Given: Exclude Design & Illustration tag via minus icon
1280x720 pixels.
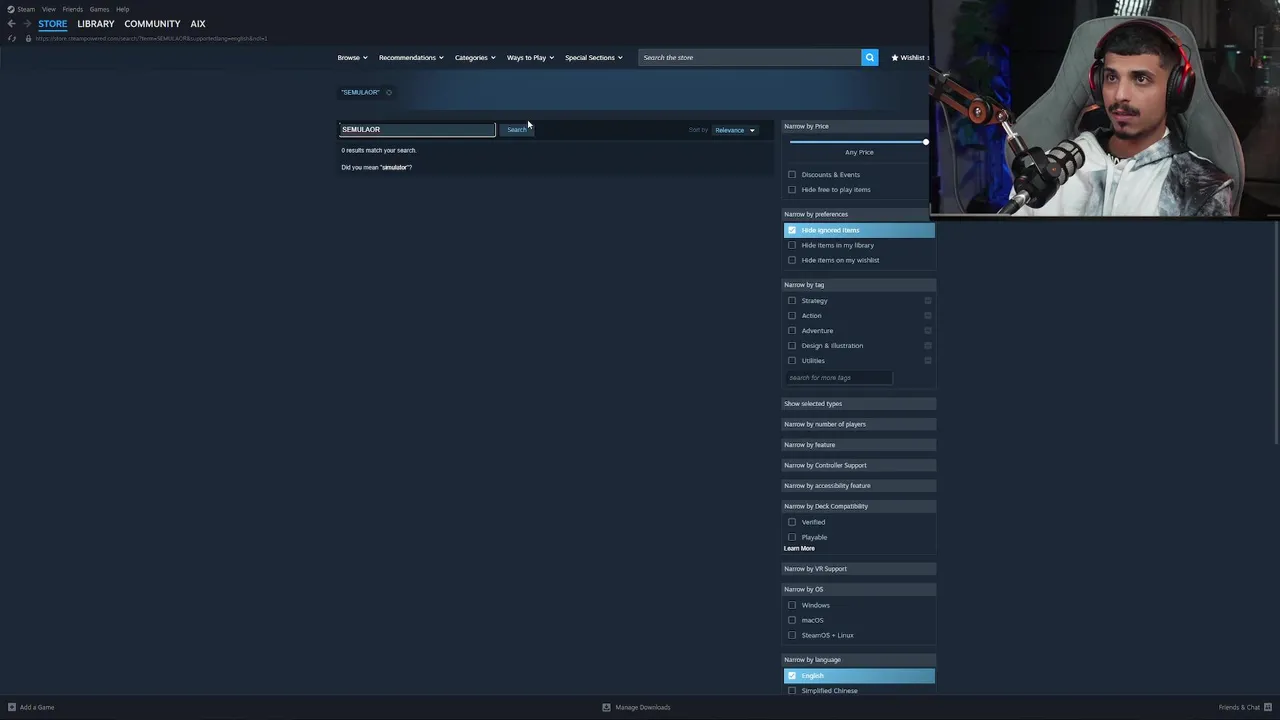Looking at the screenshot, I should [928, 345].
